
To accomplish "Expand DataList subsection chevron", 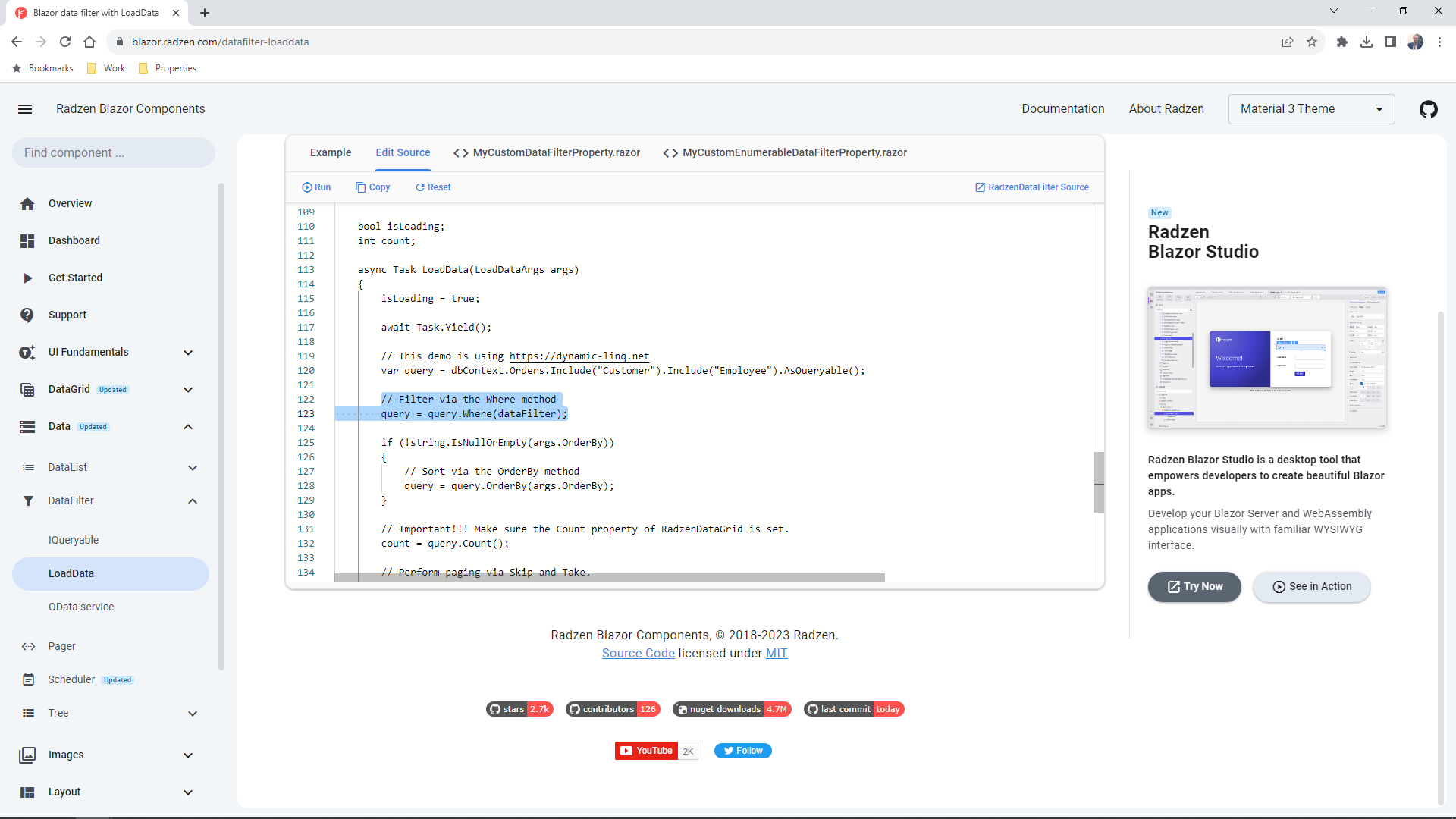I will (x=193, y=467).
